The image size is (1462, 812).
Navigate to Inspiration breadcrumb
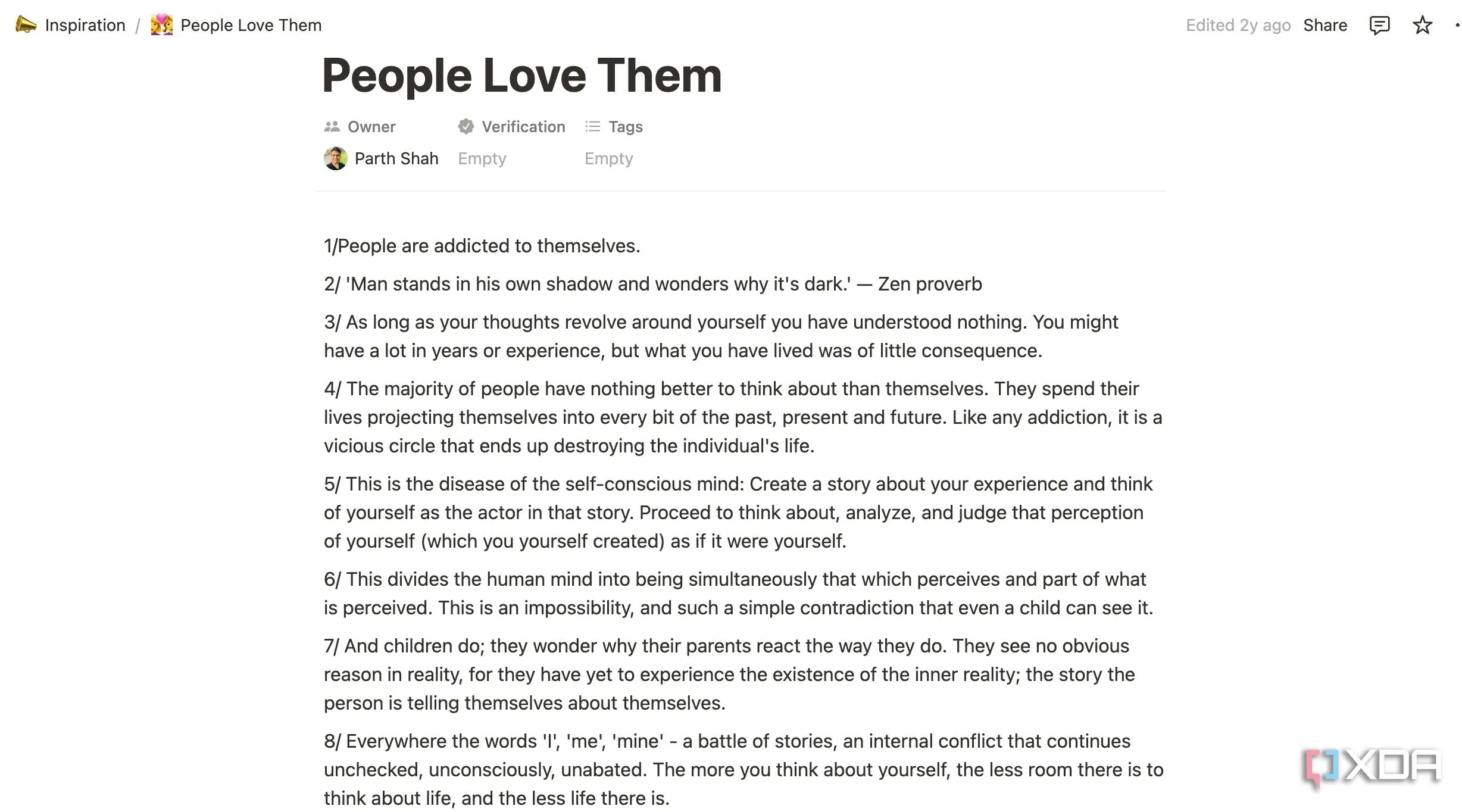85,26
